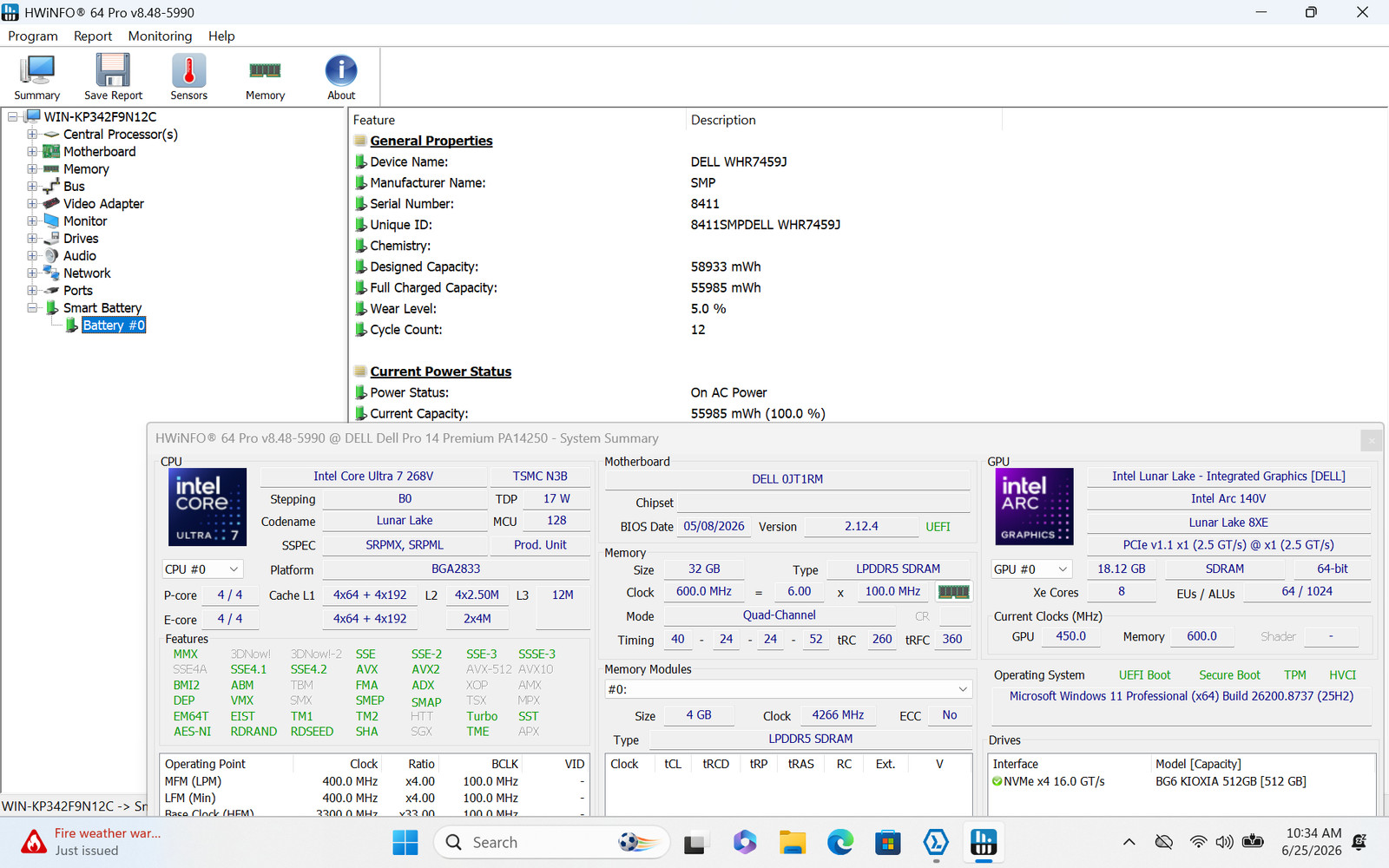
Task: Select Motherboard in the device tree
Action: [99, 152]
